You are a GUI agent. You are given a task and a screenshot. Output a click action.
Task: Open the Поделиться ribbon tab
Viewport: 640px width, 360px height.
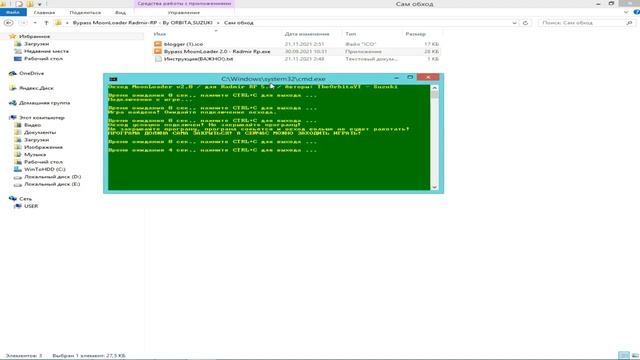click(85, 13)
